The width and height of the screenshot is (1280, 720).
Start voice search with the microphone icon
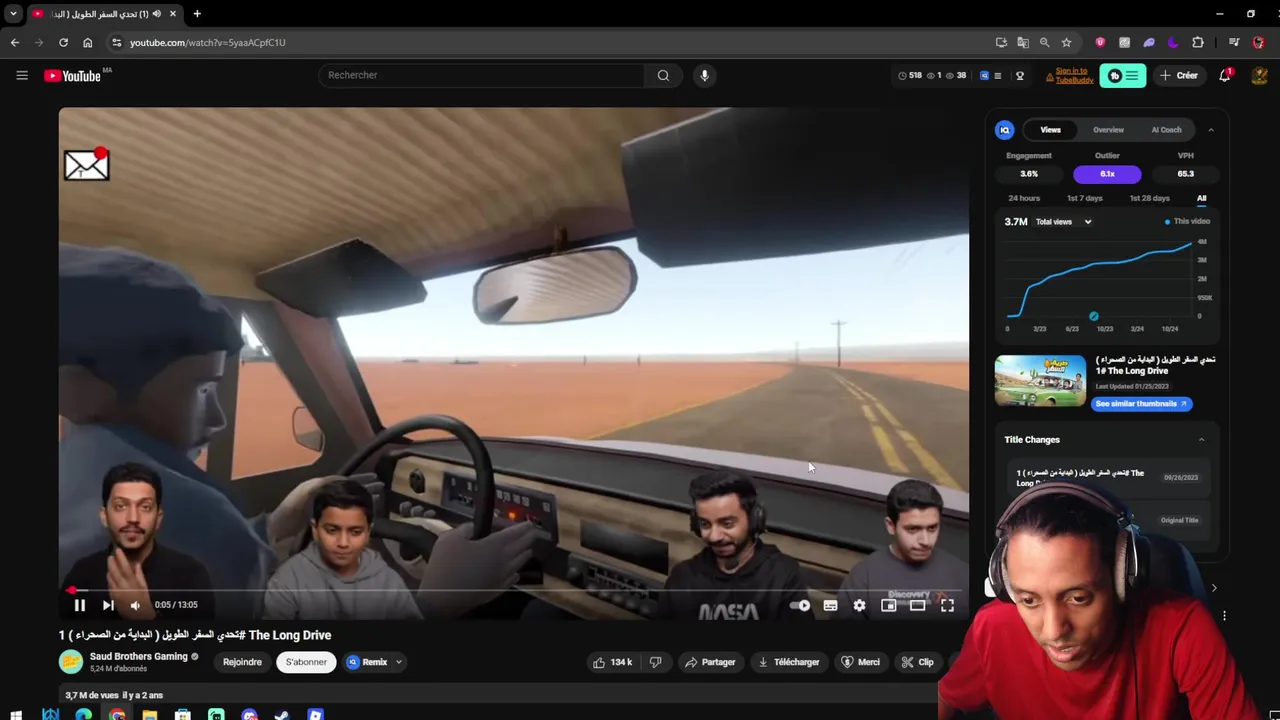704,75
